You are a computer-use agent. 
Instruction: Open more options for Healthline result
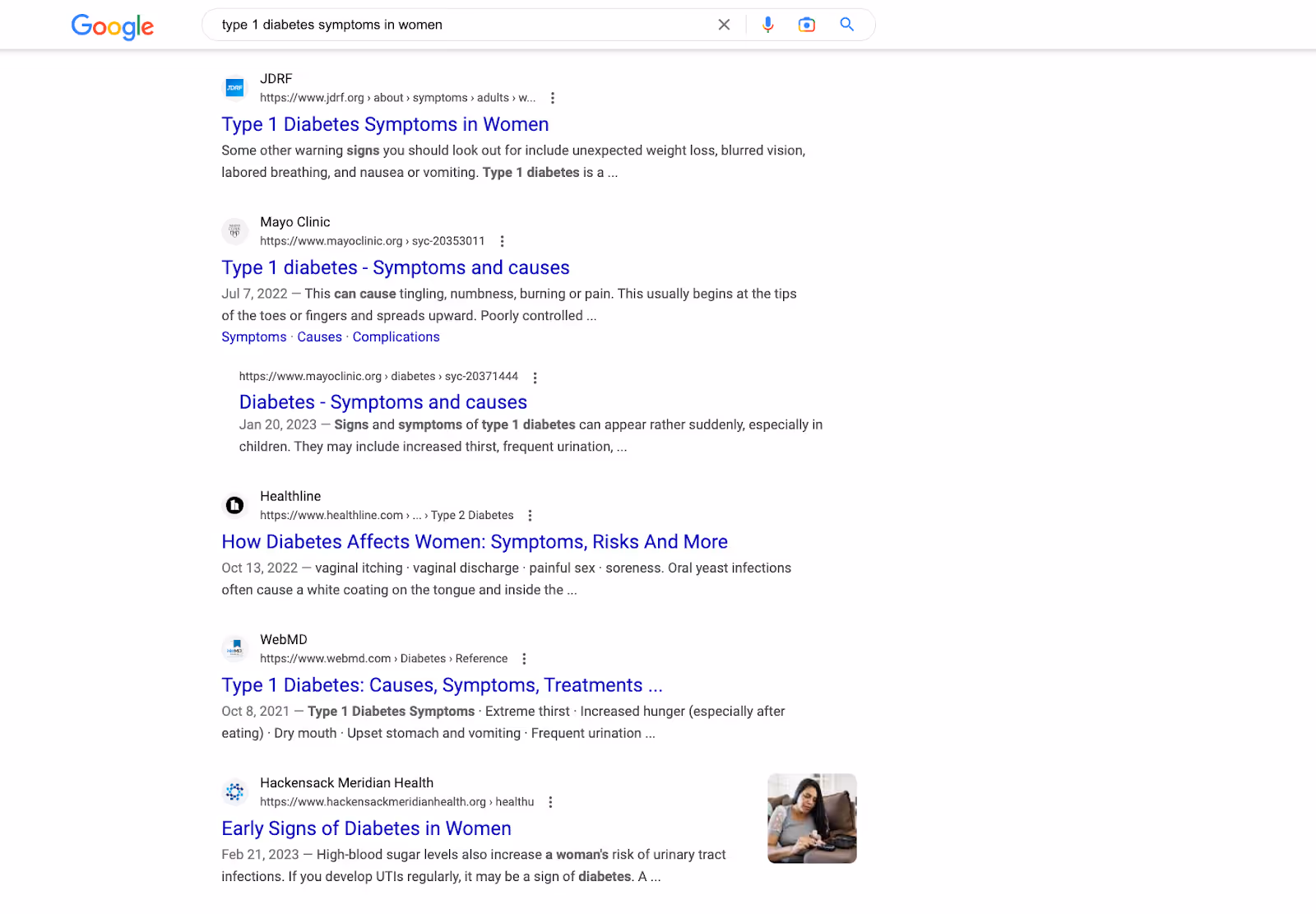pos(530,516)
